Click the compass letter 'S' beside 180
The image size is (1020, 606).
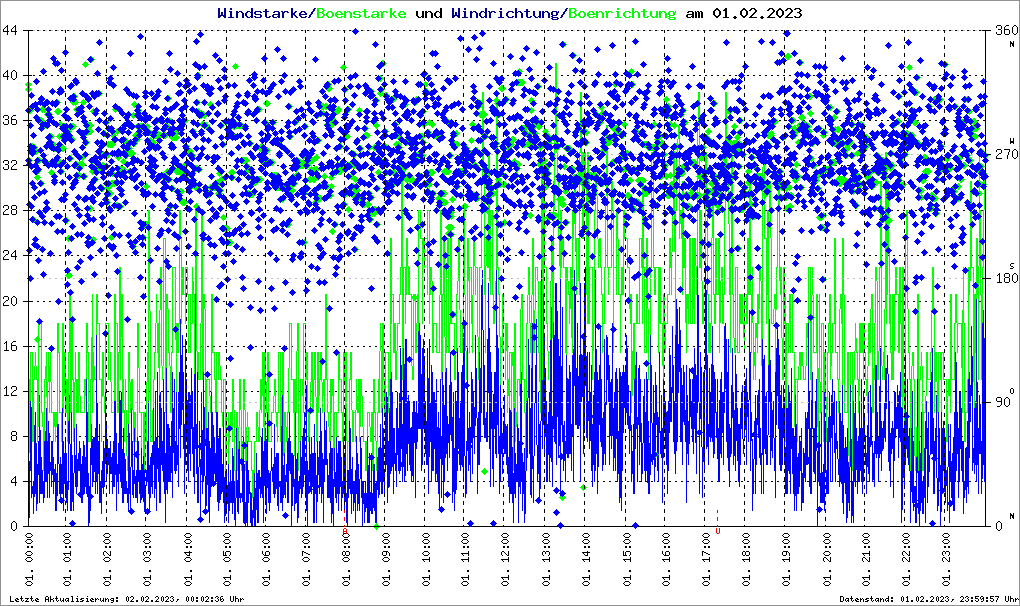pyautogui.click(x=1012, y=265)
